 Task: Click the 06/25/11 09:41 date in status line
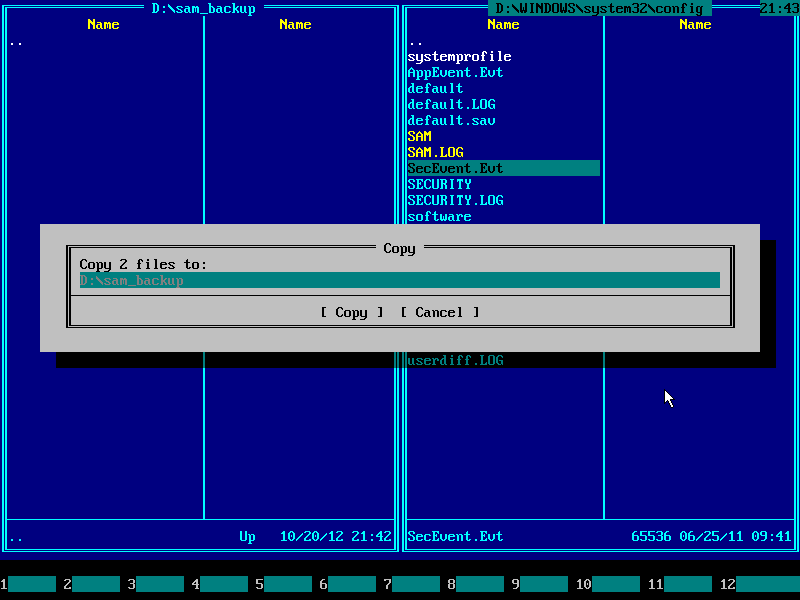[735, 536]
